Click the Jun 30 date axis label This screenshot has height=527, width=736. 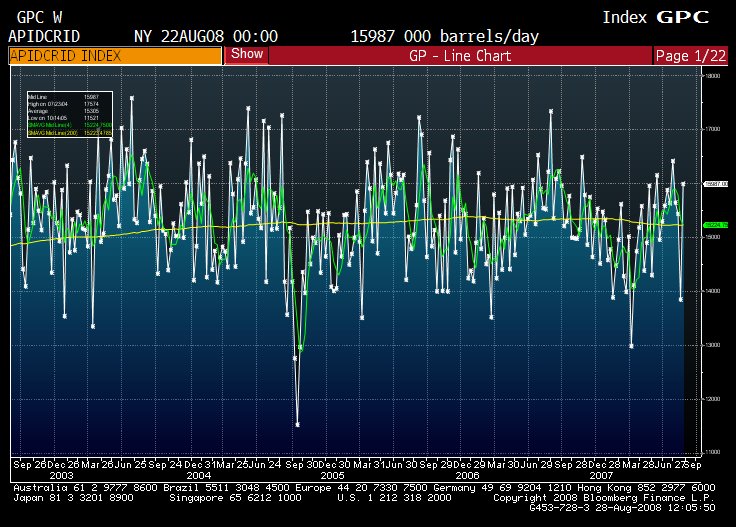(x=401, y=465)
